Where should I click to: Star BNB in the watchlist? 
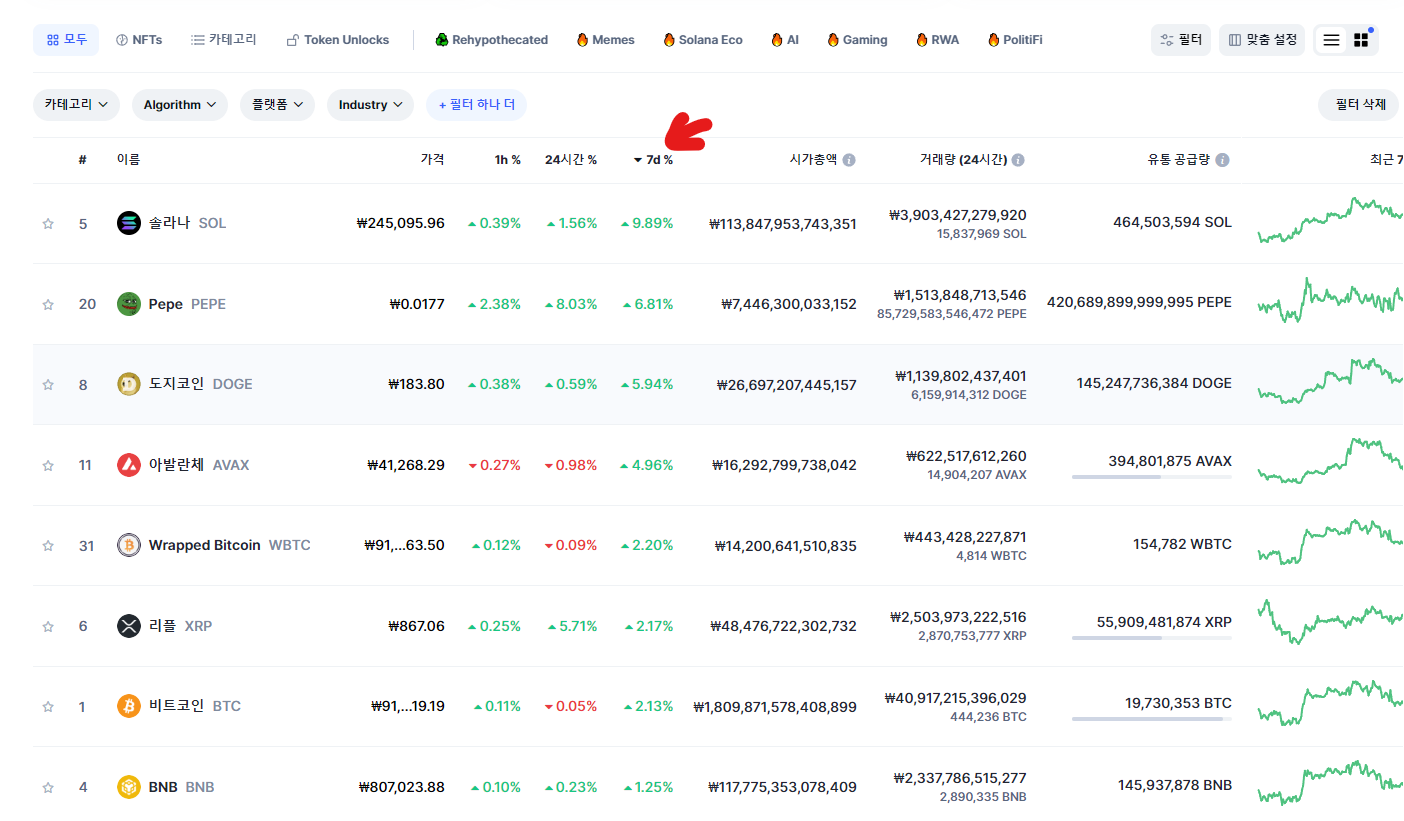coord(48,787)
